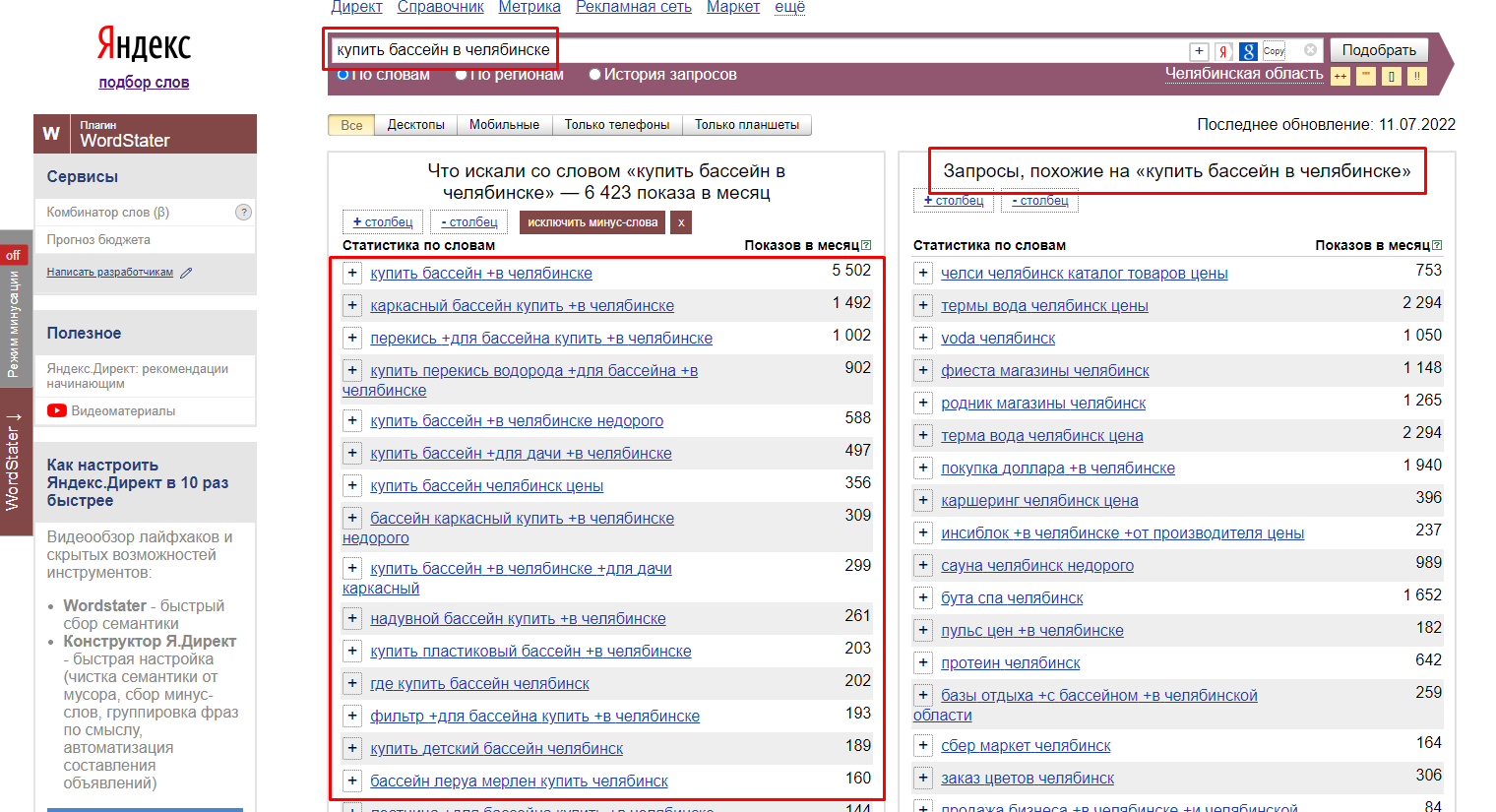Click - столбец in the left results panel
Image resolution: width=1496 pixels, height=812 pixels.
coord(469,222)
